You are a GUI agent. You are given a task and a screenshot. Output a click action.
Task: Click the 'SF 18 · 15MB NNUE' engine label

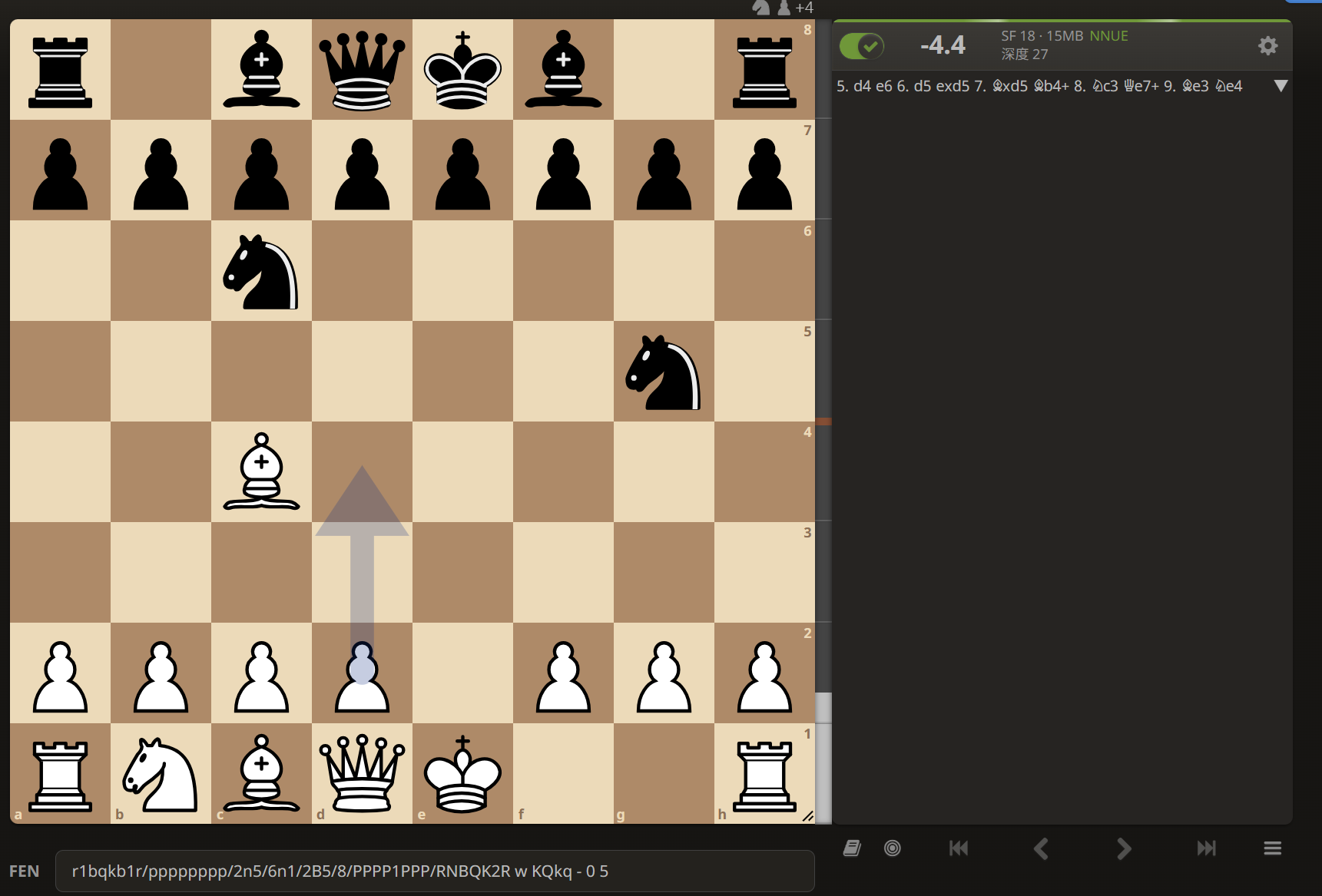point(1065,36)
